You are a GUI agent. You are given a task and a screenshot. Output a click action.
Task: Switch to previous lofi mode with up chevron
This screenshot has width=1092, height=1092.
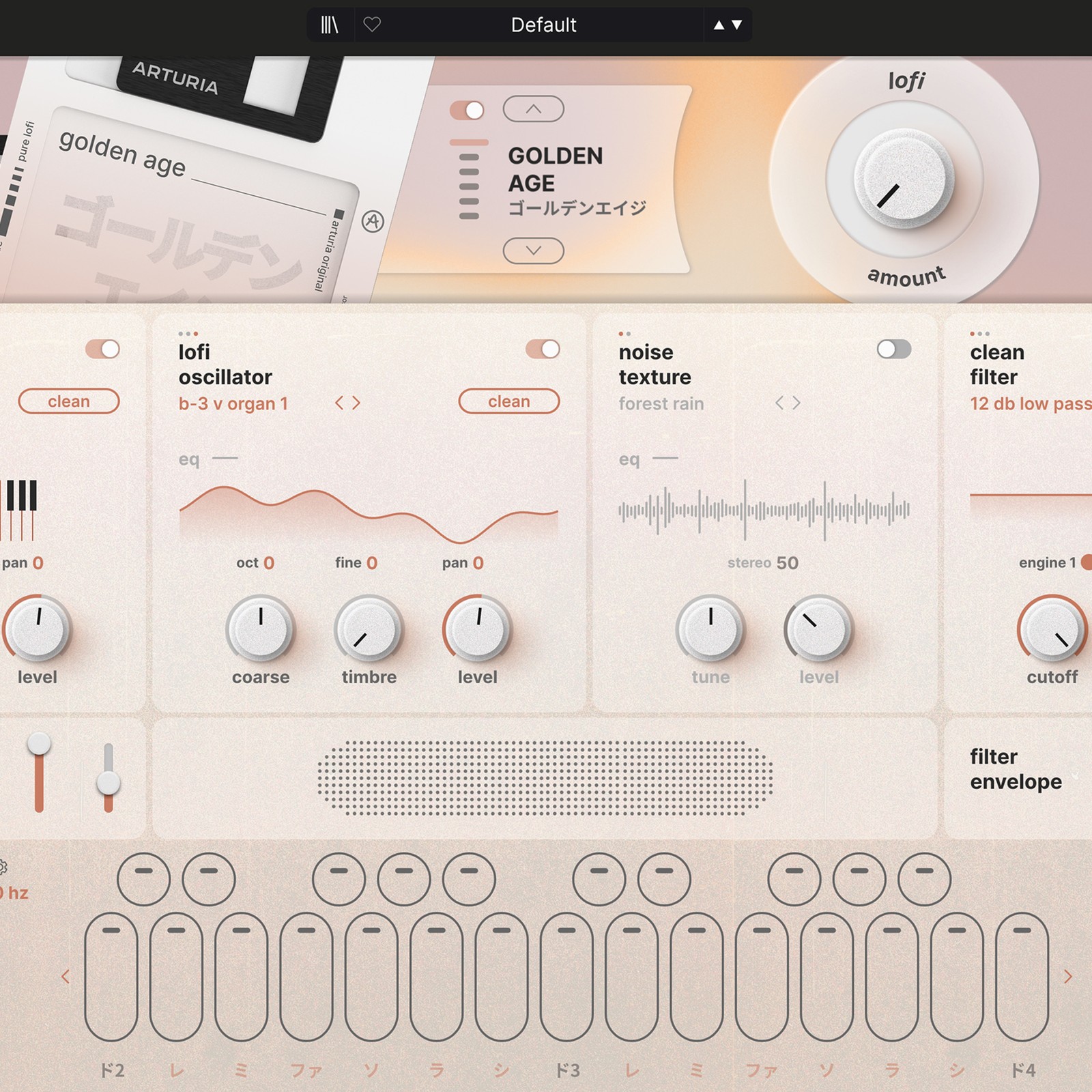[x=534, y=109]
